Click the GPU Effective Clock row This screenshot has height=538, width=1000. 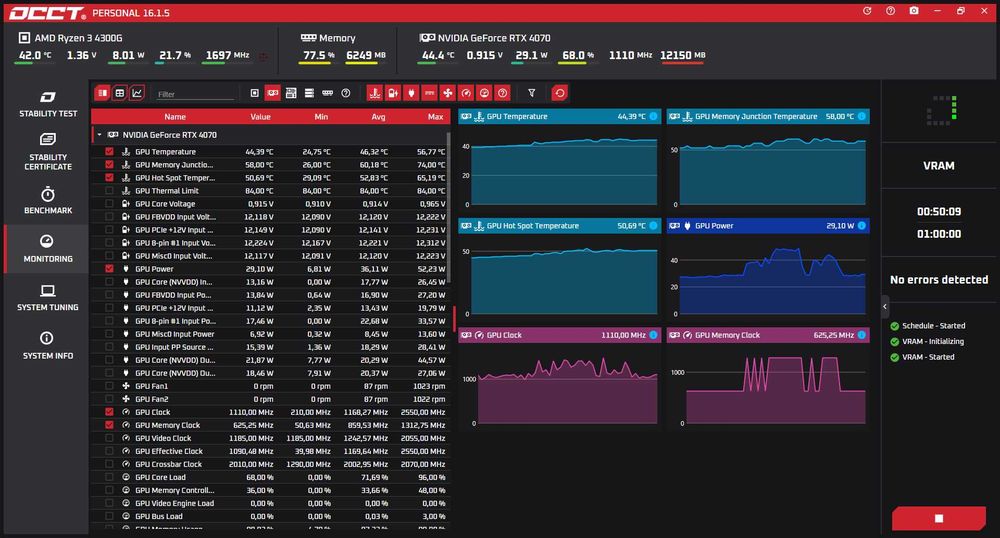pyautogui.click(x=270, y=451)
